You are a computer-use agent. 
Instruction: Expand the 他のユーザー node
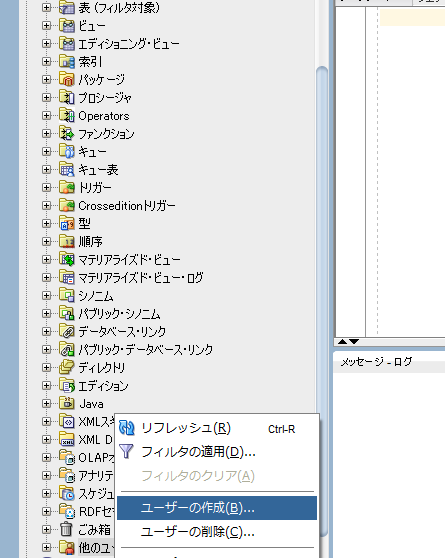coord(46,547)
